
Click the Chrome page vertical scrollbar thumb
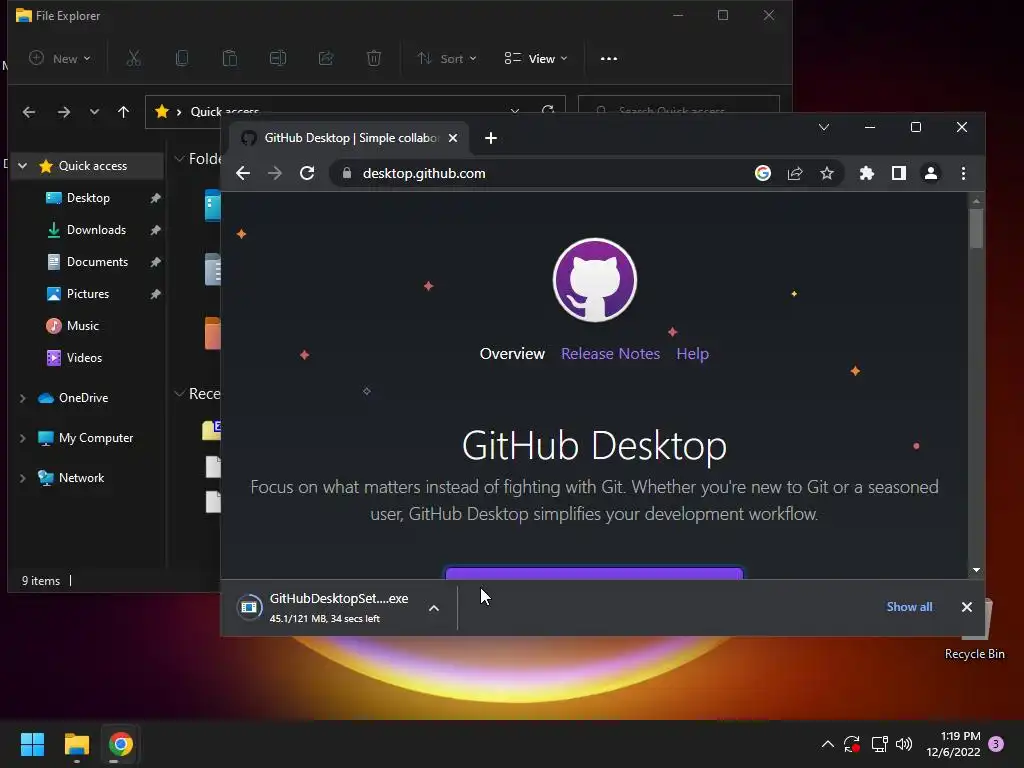coord(976,228)
